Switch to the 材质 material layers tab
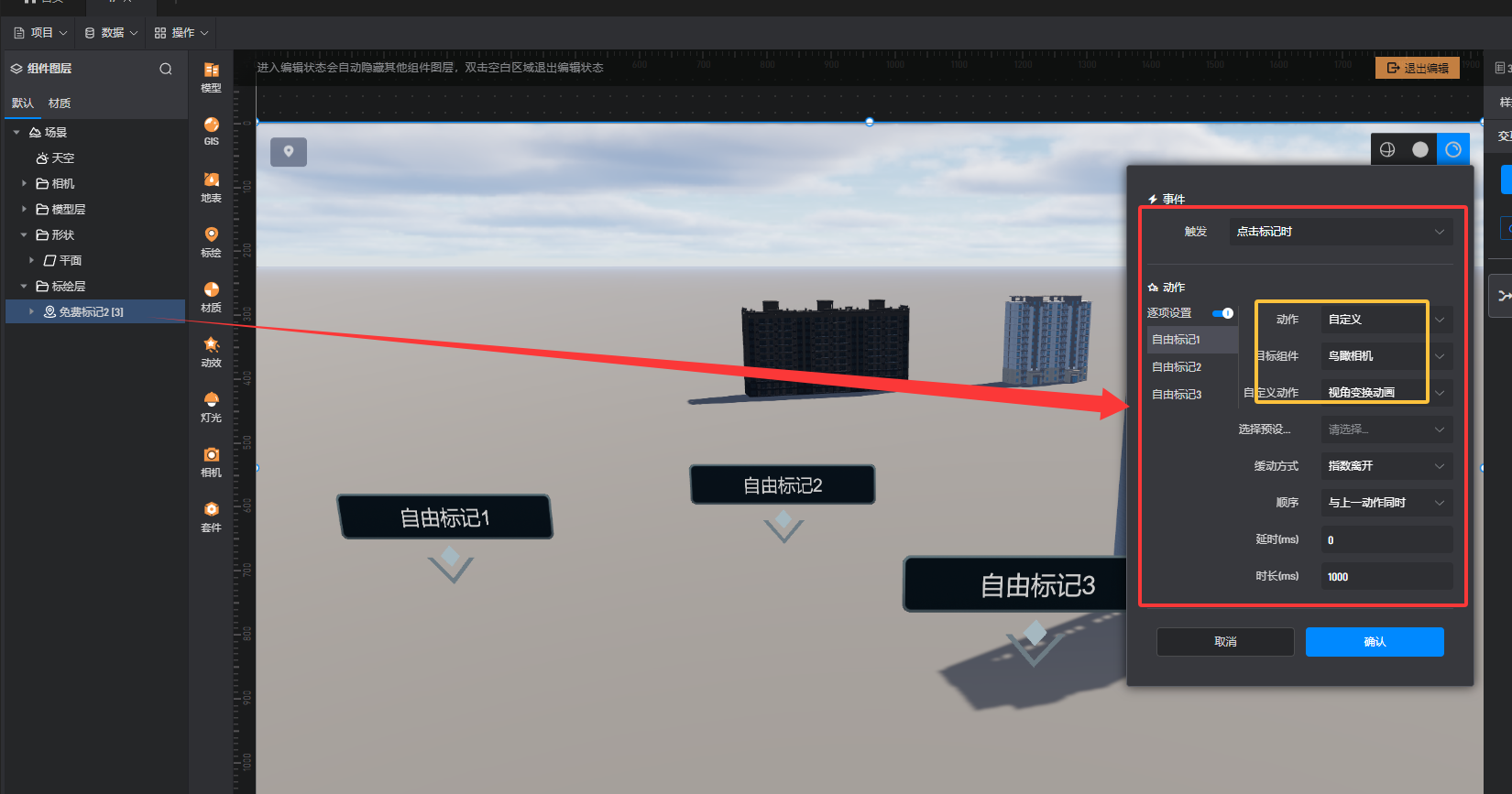Viewport: 1512px width, 794px height. (x=60, y=103)
